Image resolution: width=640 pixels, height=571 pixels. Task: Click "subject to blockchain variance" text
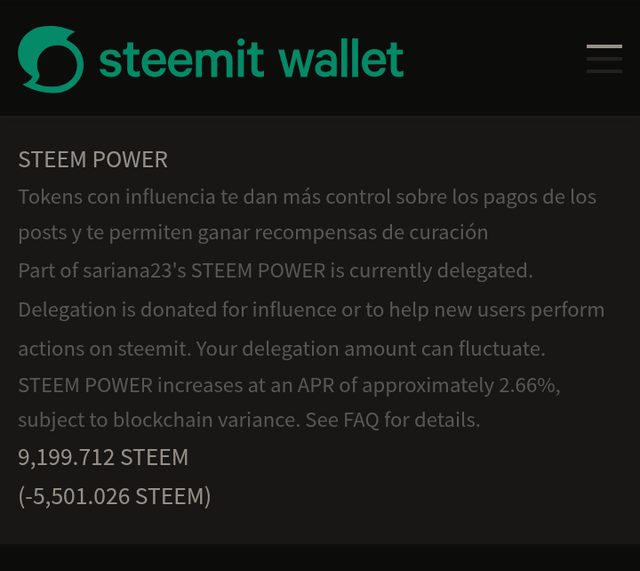(159, 420)
